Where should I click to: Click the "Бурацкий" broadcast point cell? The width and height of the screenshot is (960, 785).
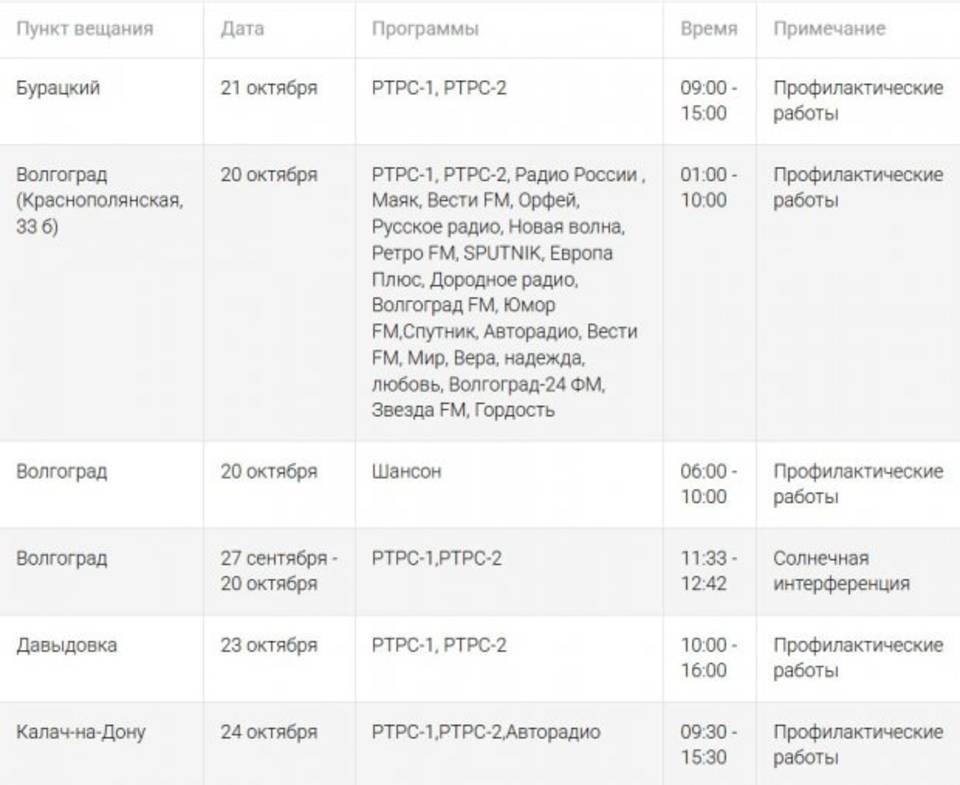(x=58, y=88)
